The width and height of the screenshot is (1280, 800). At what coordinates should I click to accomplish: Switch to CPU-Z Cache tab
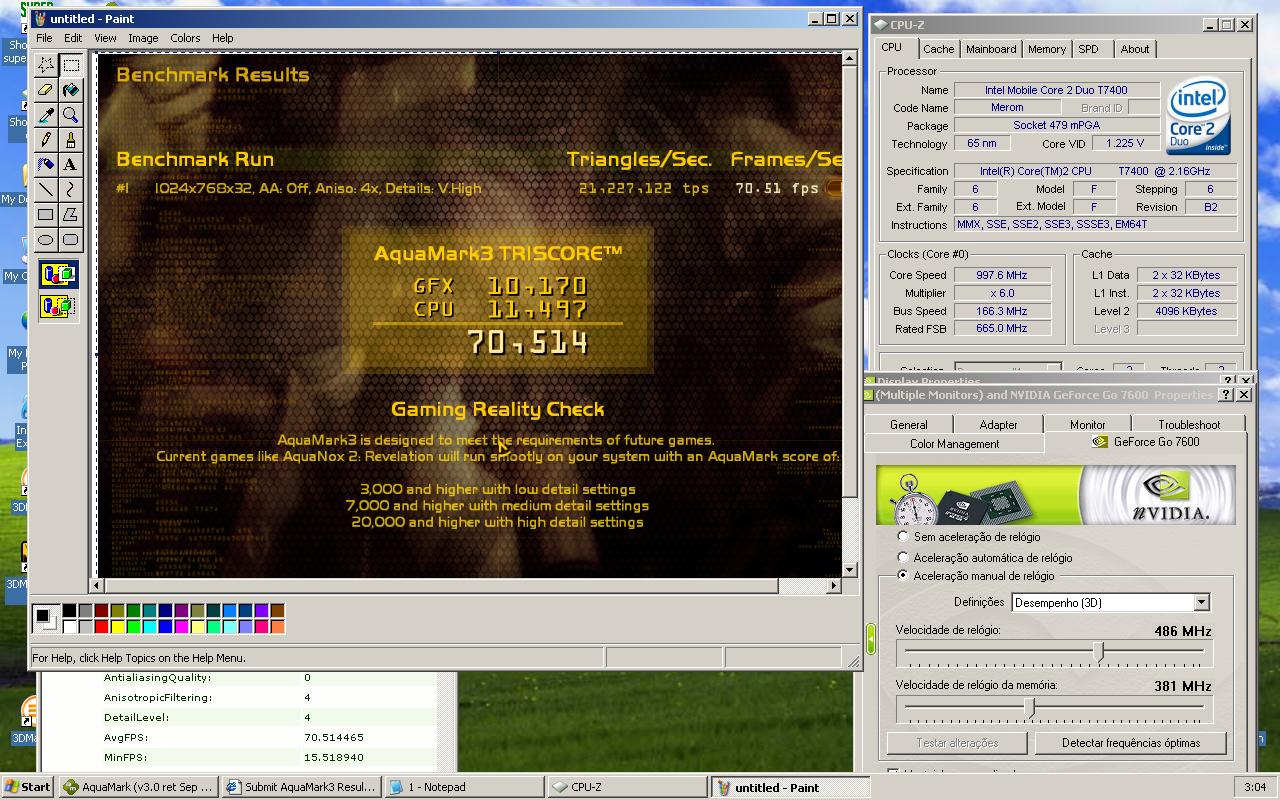[x=938, y=49]
